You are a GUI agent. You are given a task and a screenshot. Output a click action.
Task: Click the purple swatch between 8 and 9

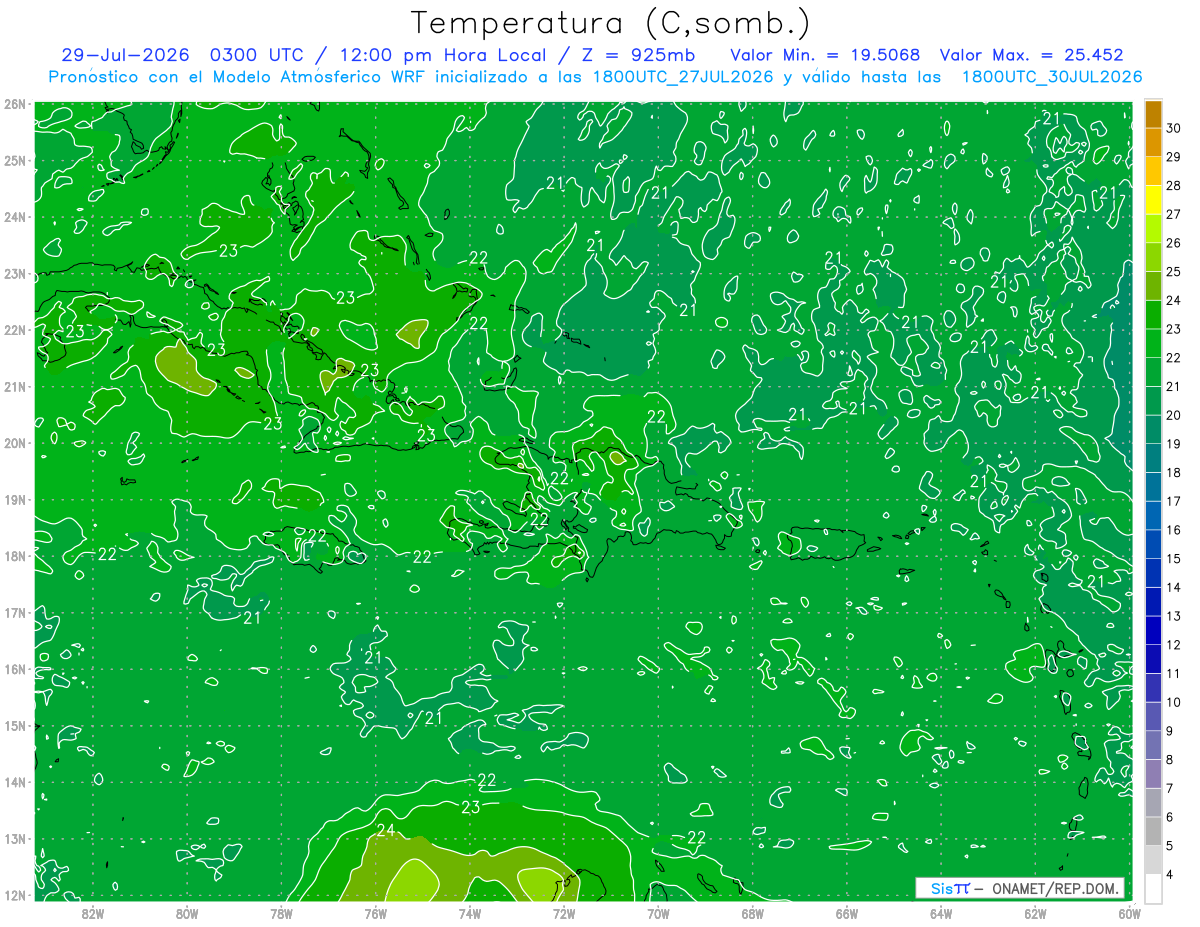coord(1153,745)
